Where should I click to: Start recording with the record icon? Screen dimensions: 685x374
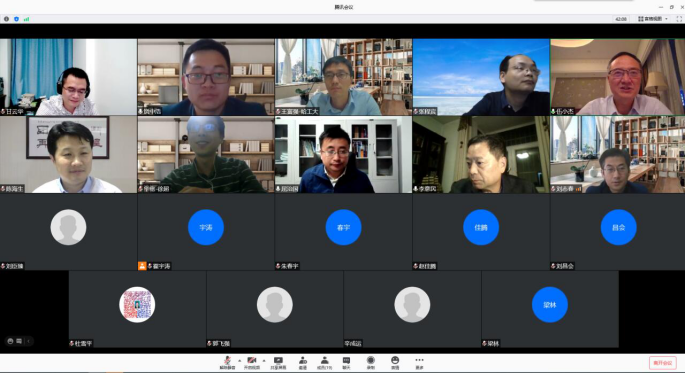pos(370,363)
